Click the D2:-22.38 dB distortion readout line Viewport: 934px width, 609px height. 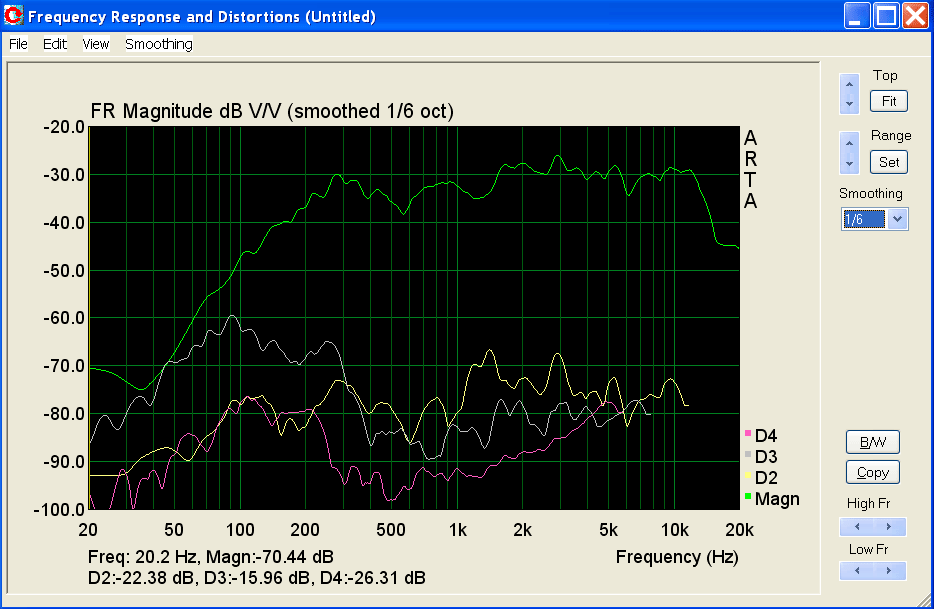[x=256, y=578]
